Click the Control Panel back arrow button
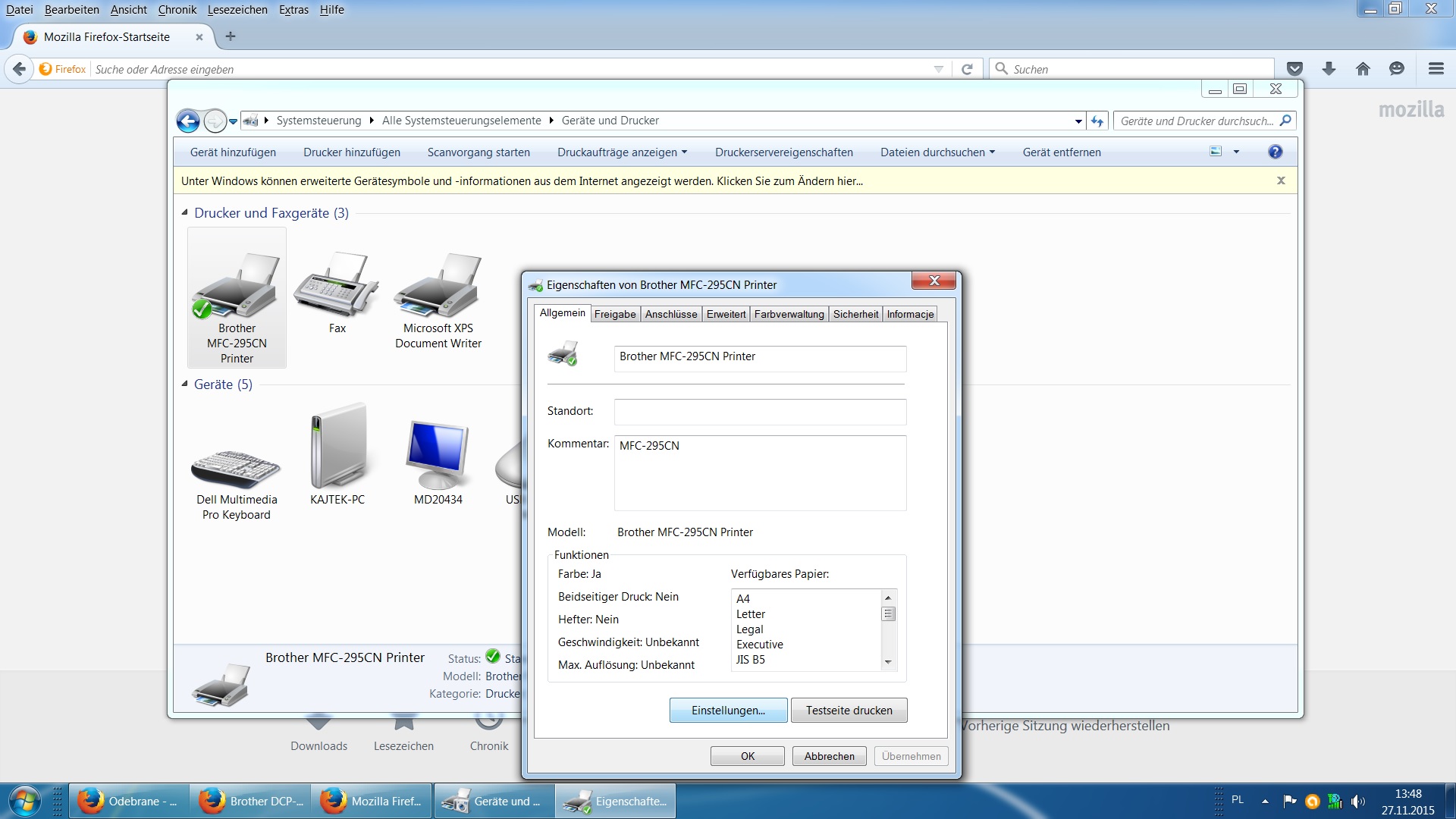 [x=188, y=121]
